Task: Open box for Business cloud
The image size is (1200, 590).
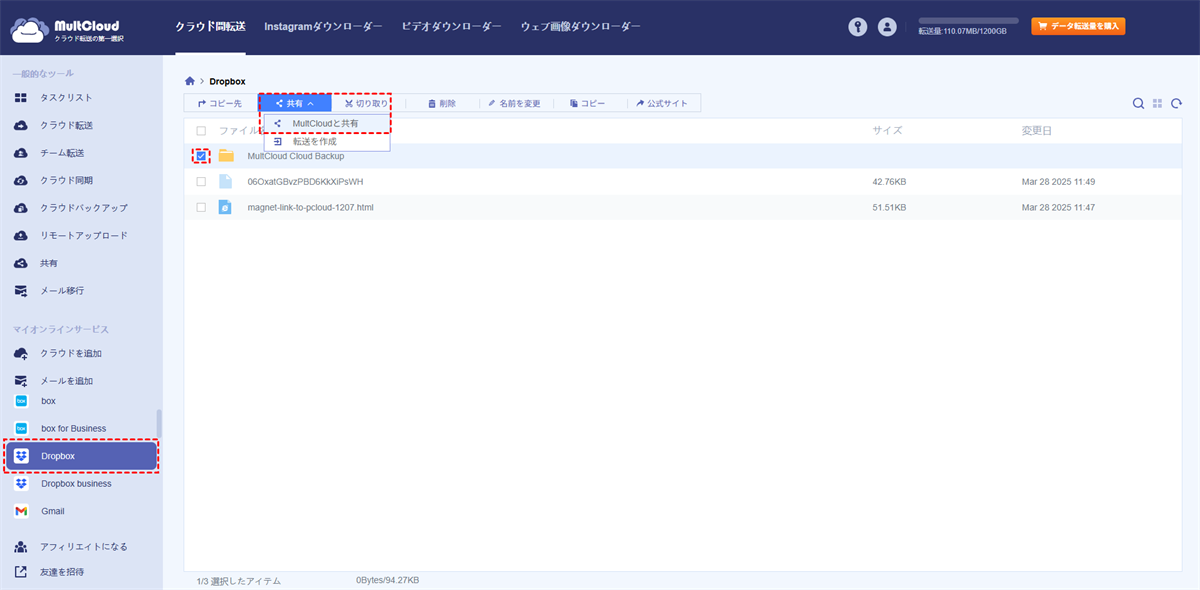Action: [x=73, y=428]
